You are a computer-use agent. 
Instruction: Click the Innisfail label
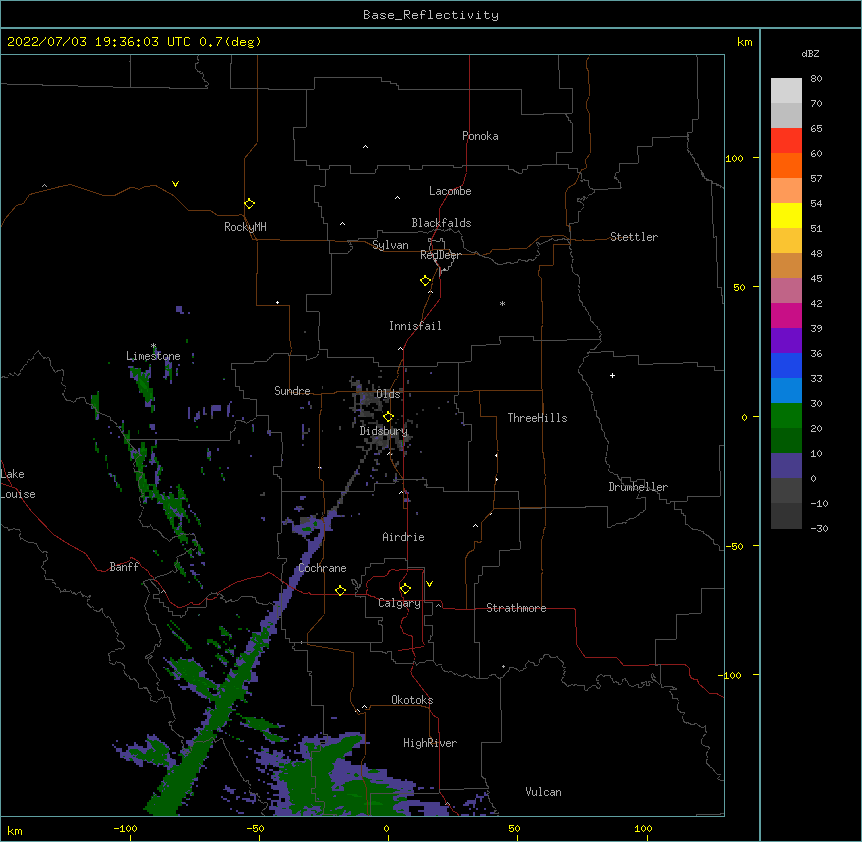415,326
